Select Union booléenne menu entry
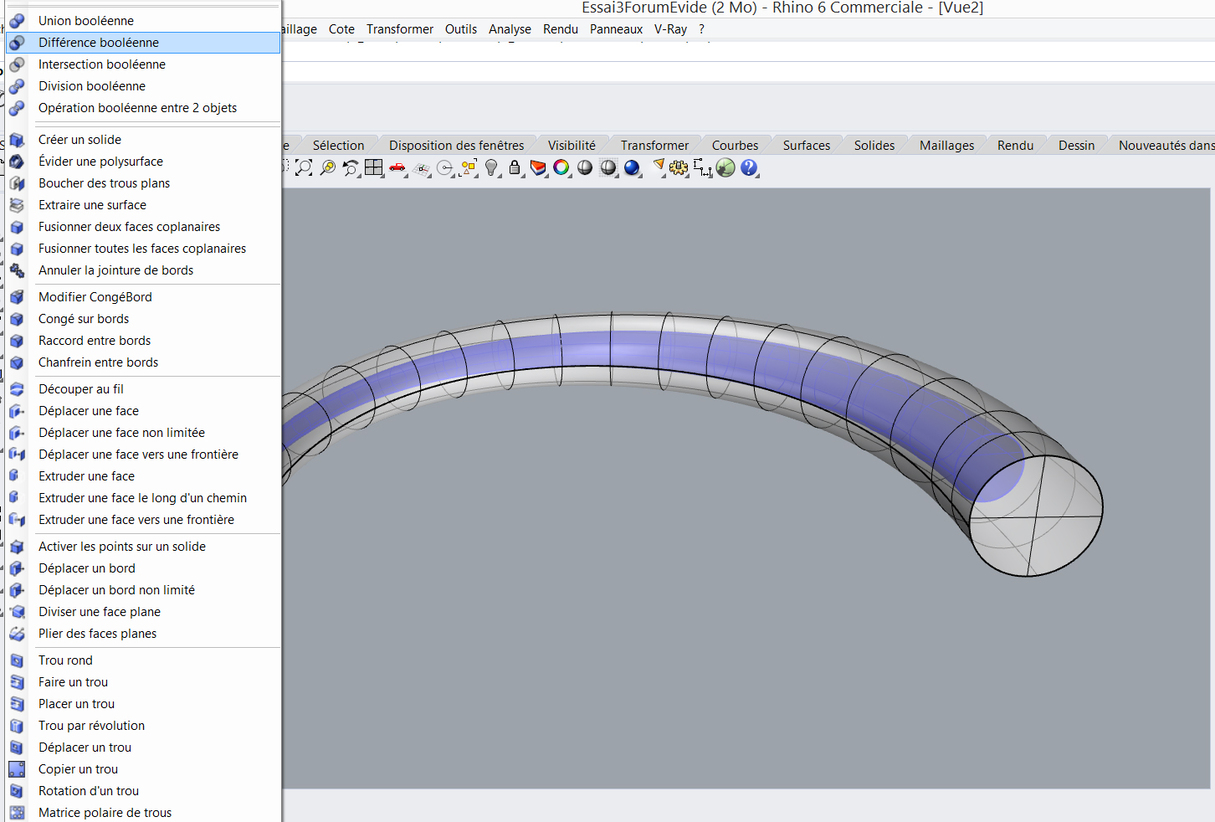The image size is (1215, 822). point(86,21)
